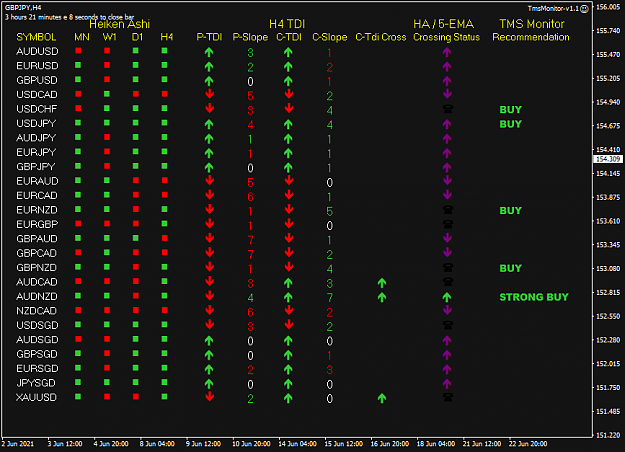Click the USDCHF BUY recommendation
The width and height of the screenshot is (625, 452).
tap(511, 110)
